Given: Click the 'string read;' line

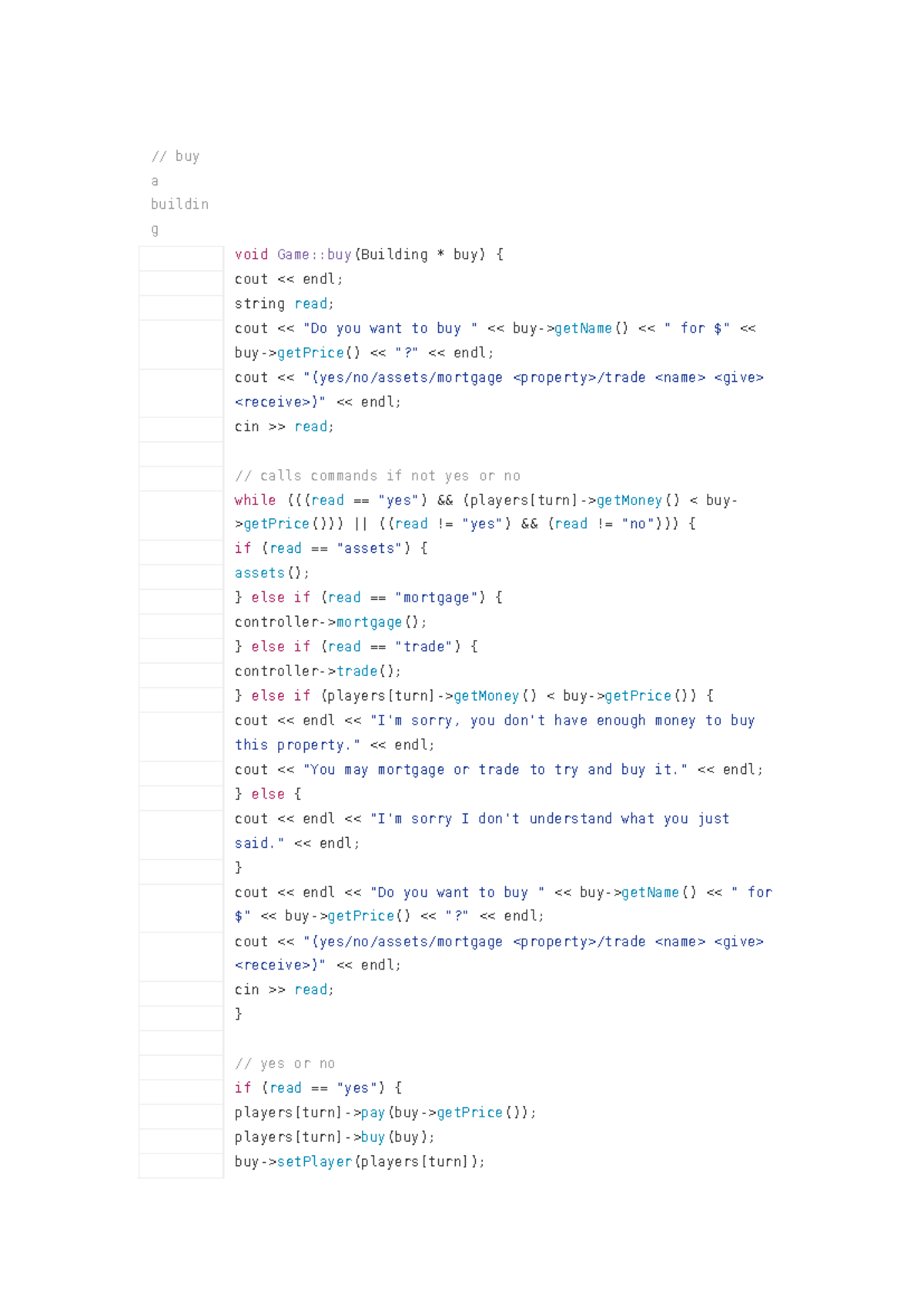Looking at the screenshot, I should 284,303.
